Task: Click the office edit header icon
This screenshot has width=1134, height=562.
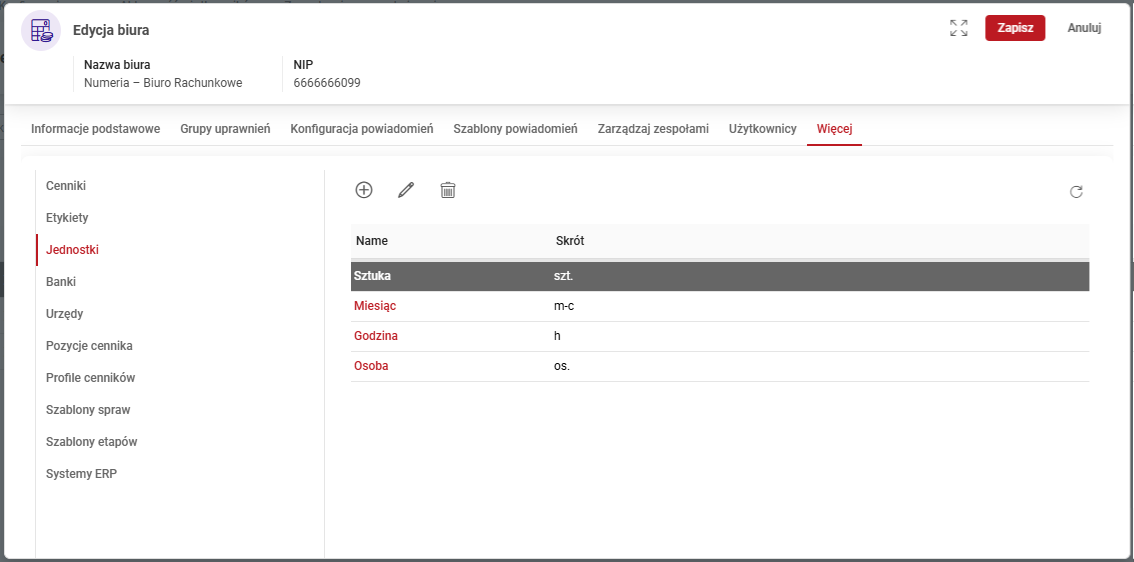Action: point(41,30)
